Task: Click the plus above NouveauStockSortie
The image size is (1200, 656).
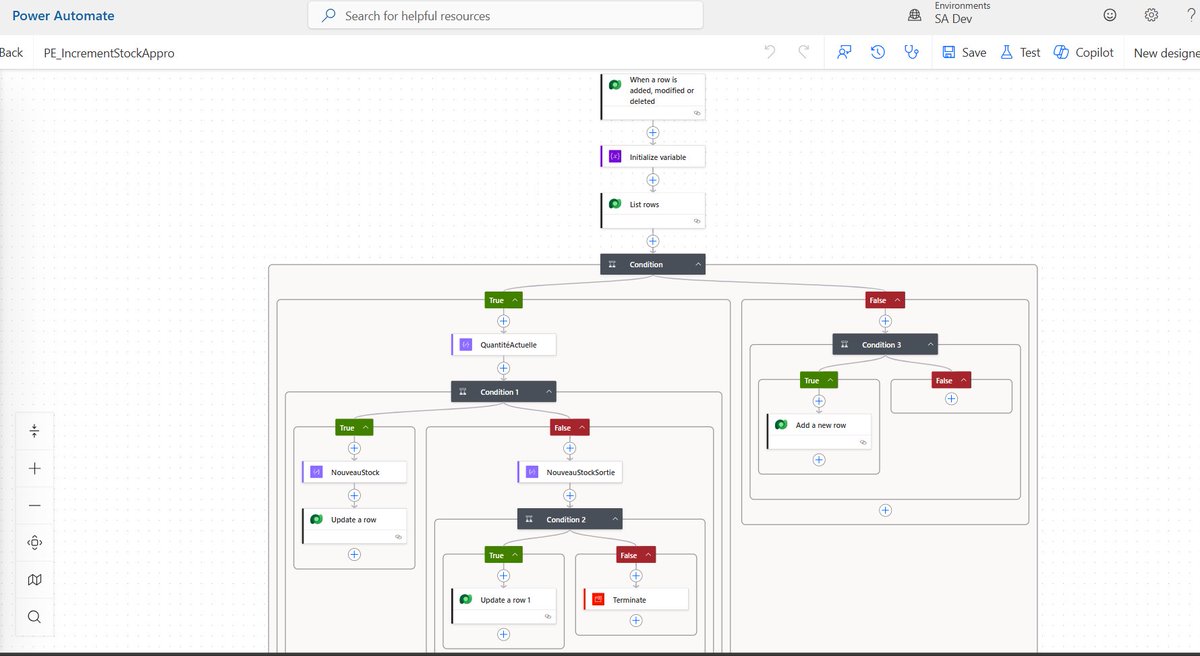Action: [x=570, y=448]
